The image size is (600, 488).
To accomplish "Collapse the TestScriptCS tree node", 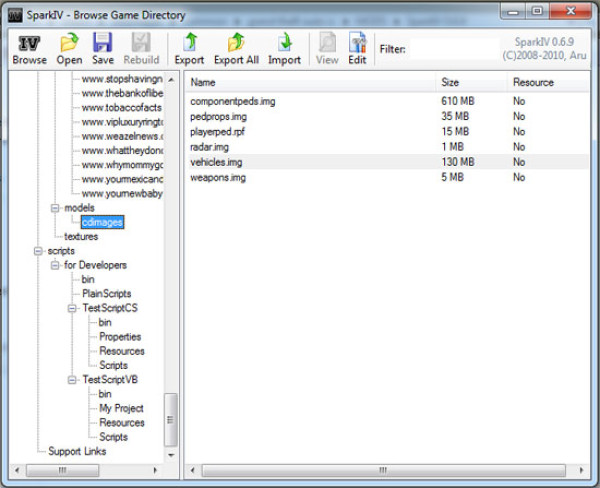I will pos(72,308).
